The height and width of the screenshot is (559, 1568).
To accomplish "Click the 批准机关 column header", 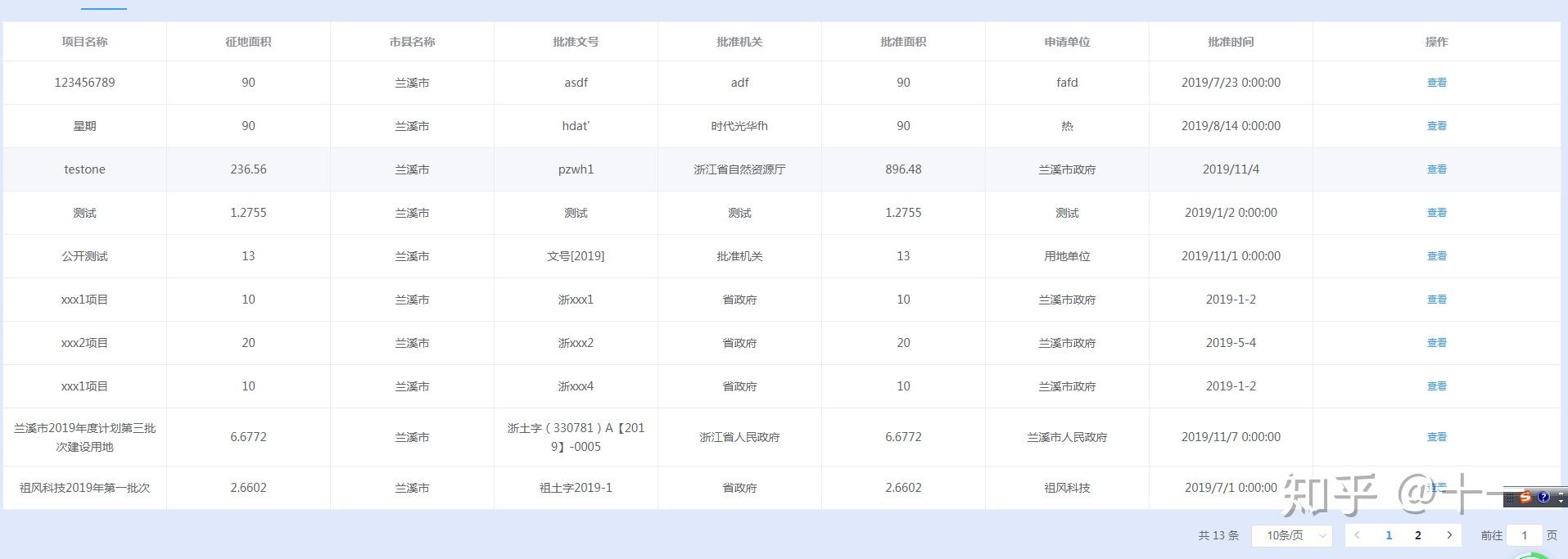I will coord(739,42).
